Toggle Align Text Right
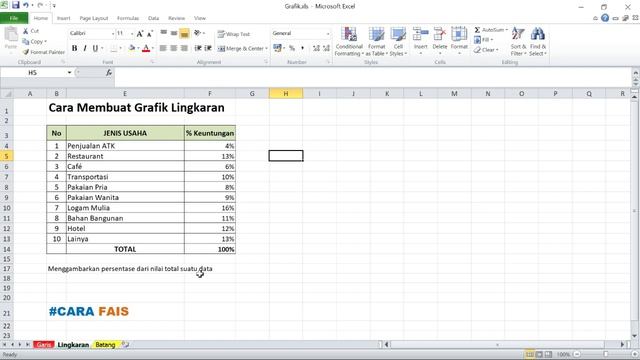The width and height of the screenshot is (640, 360). tap(184, 48)
